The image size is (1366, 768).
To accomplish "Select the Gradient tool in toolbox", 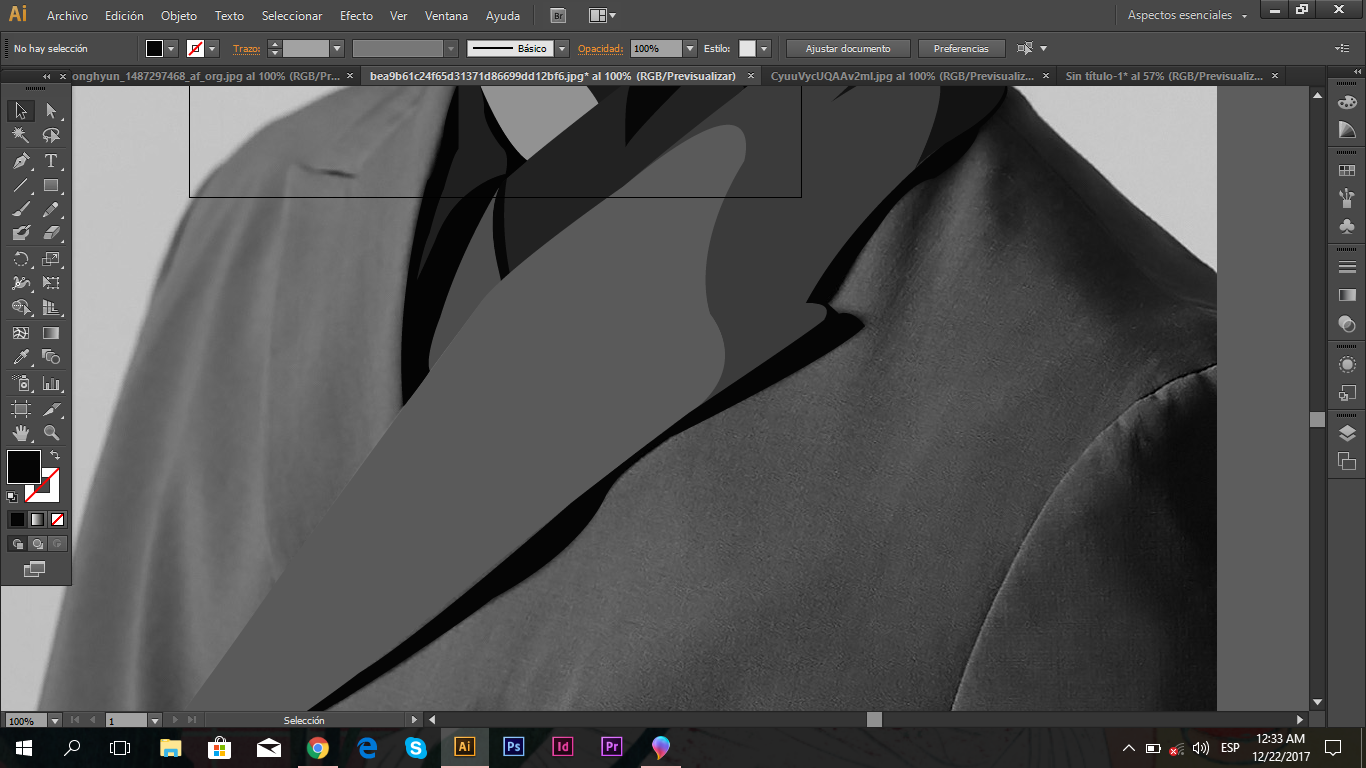I will click(51, 333).
